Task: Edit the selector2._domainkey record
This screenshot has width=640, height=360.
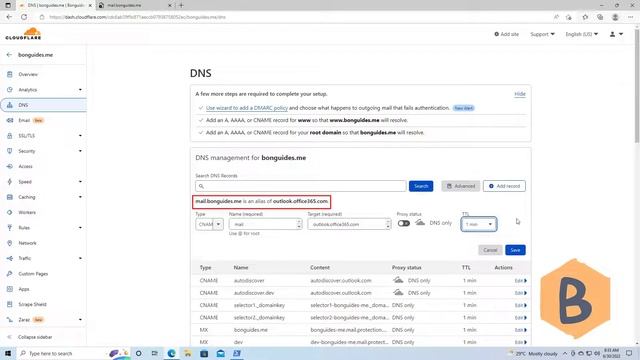Action: [x=520, y=318]
